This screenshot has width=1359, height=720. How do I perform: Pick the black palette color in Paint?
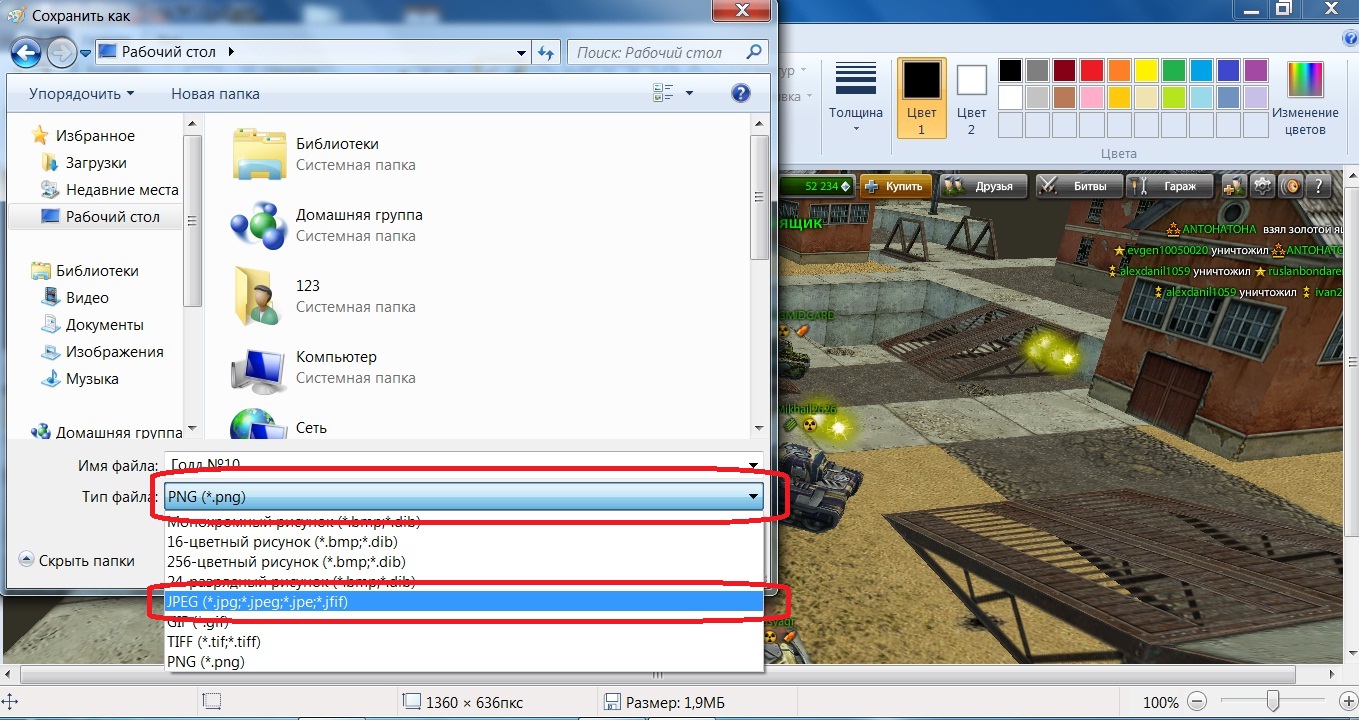click(x=1011, y=71)
